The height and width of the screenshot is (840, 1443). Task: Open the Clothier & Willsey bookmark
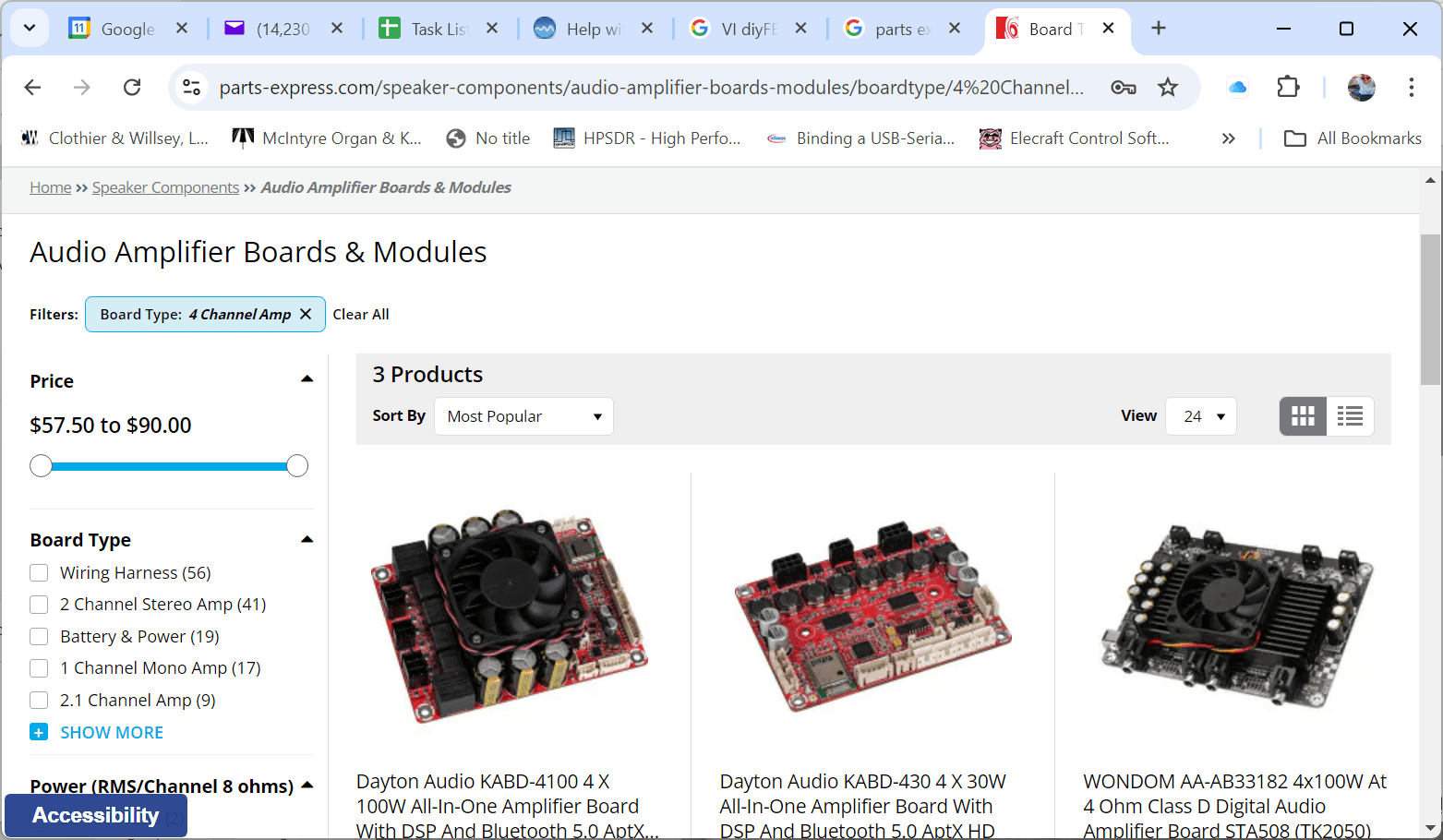[x=115, y=138]
